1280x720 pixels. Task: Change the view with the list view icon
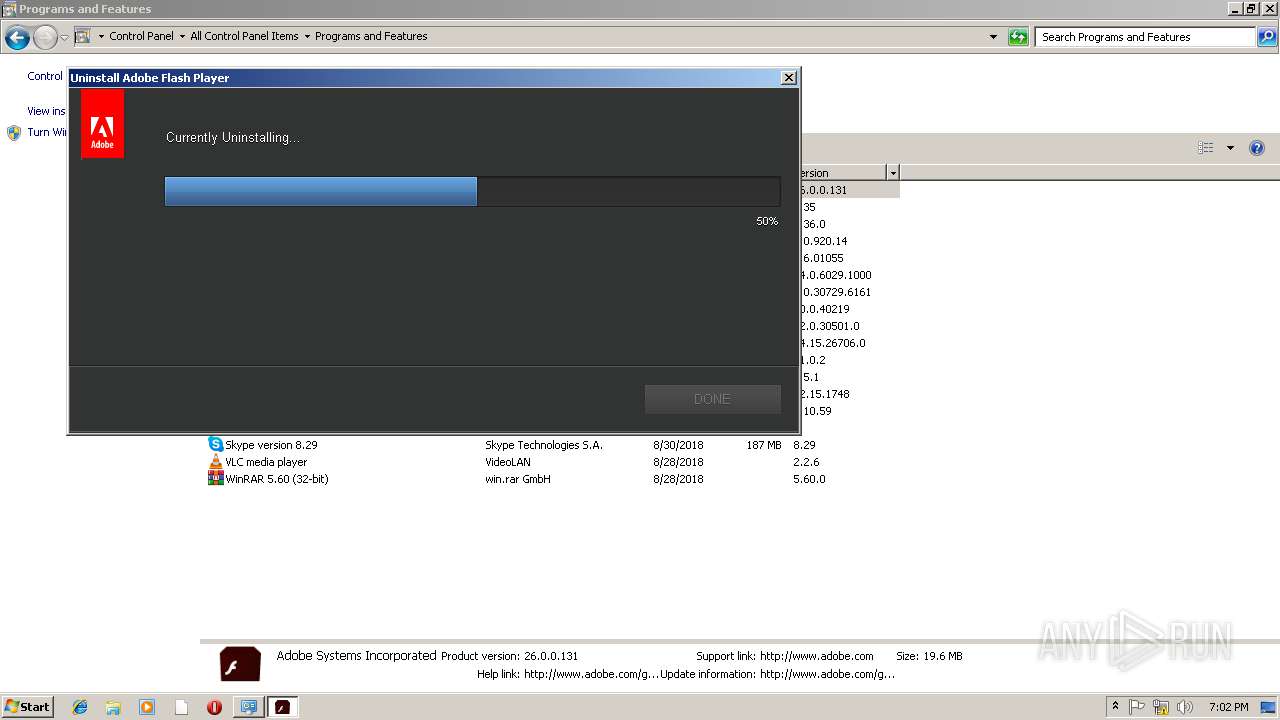click(1206, 148)
